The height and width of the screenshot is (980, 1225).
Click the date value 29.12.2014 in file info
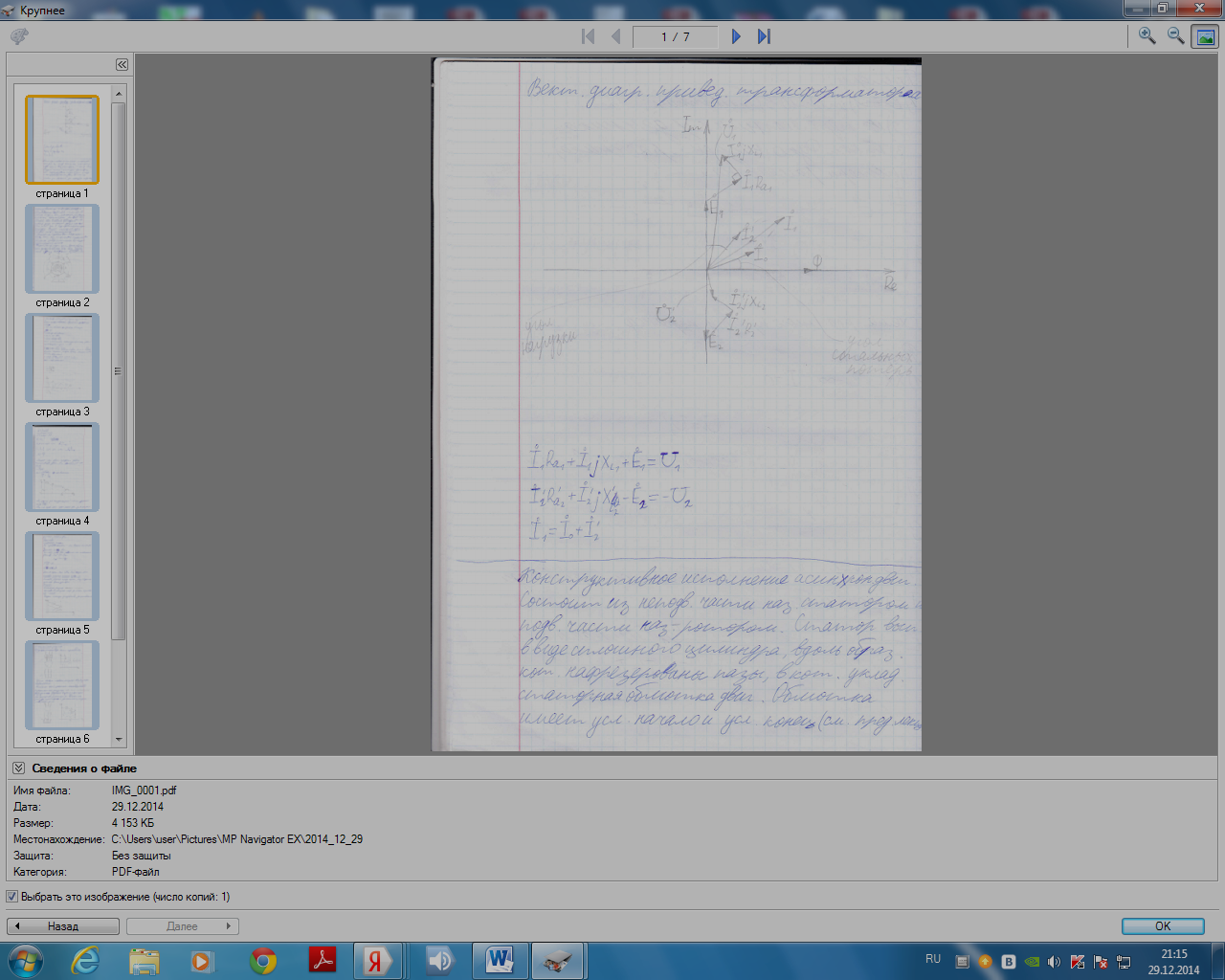[137, 807]
